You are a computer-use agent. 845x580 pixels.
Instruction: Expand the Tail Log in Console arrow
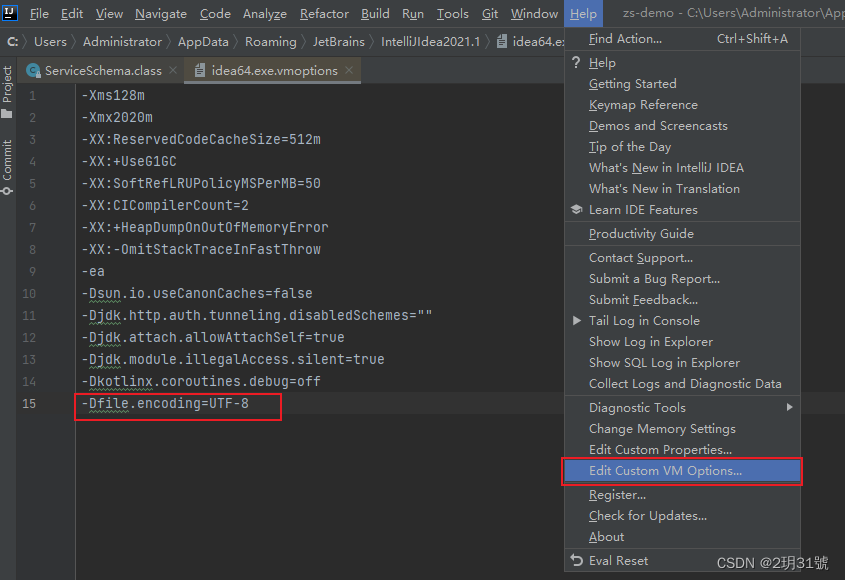coord(577,321)
